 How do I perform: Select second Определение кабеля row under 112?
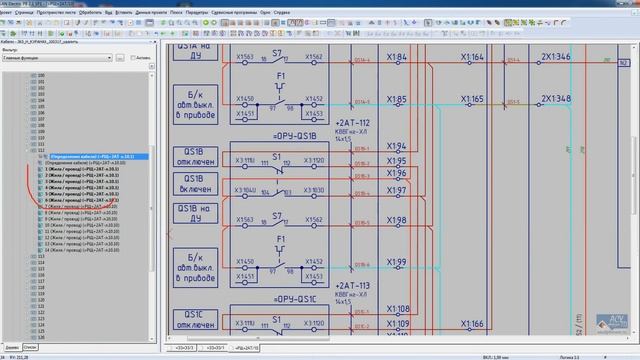point(85,163)
